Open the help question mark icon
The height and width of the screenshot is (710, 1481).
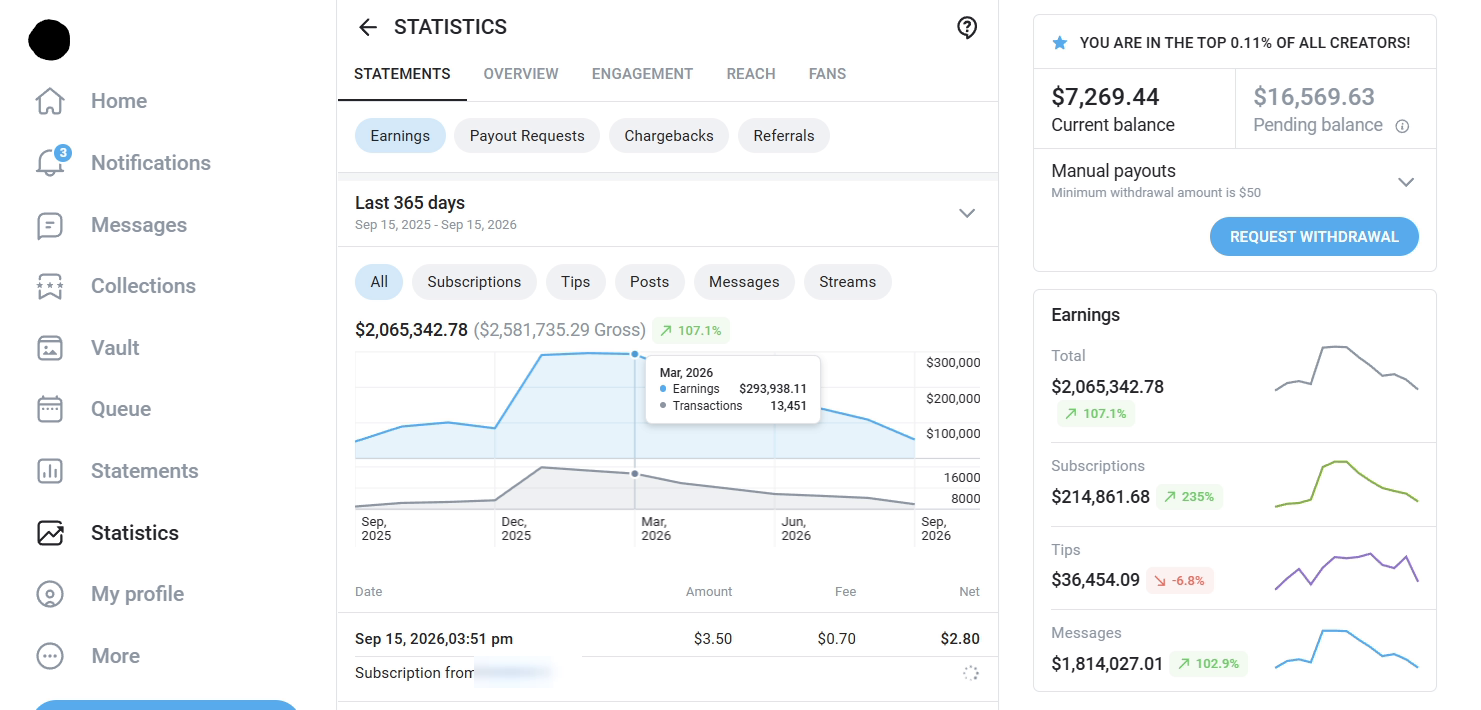[967, 28]
